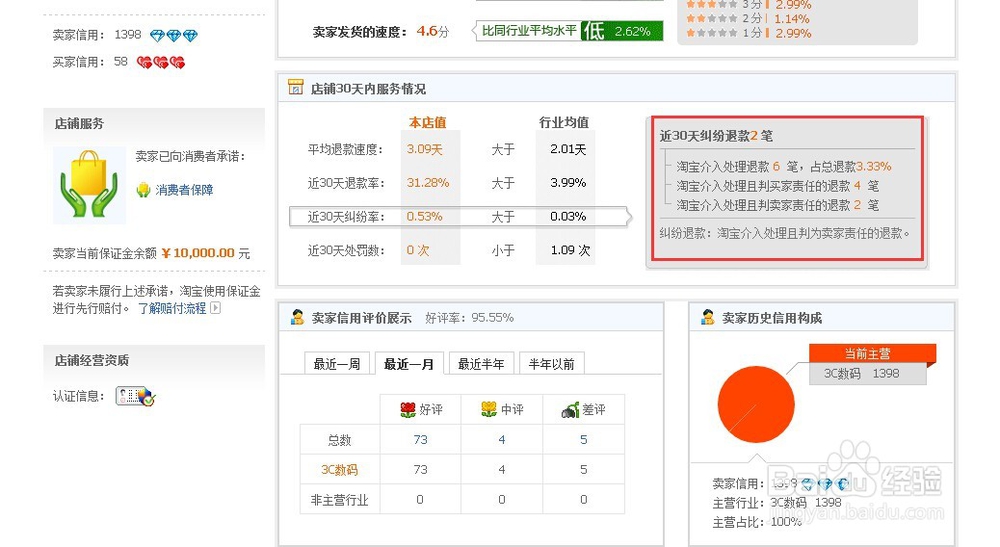Click the 1.09 次 industry penalty value

(570, 251)
